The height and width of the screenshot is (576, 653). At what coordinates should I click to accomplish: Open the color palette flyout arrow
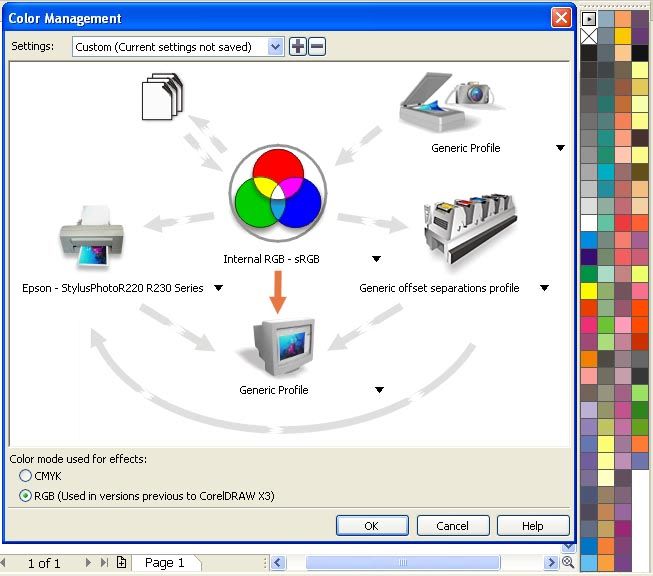point(589,19)
